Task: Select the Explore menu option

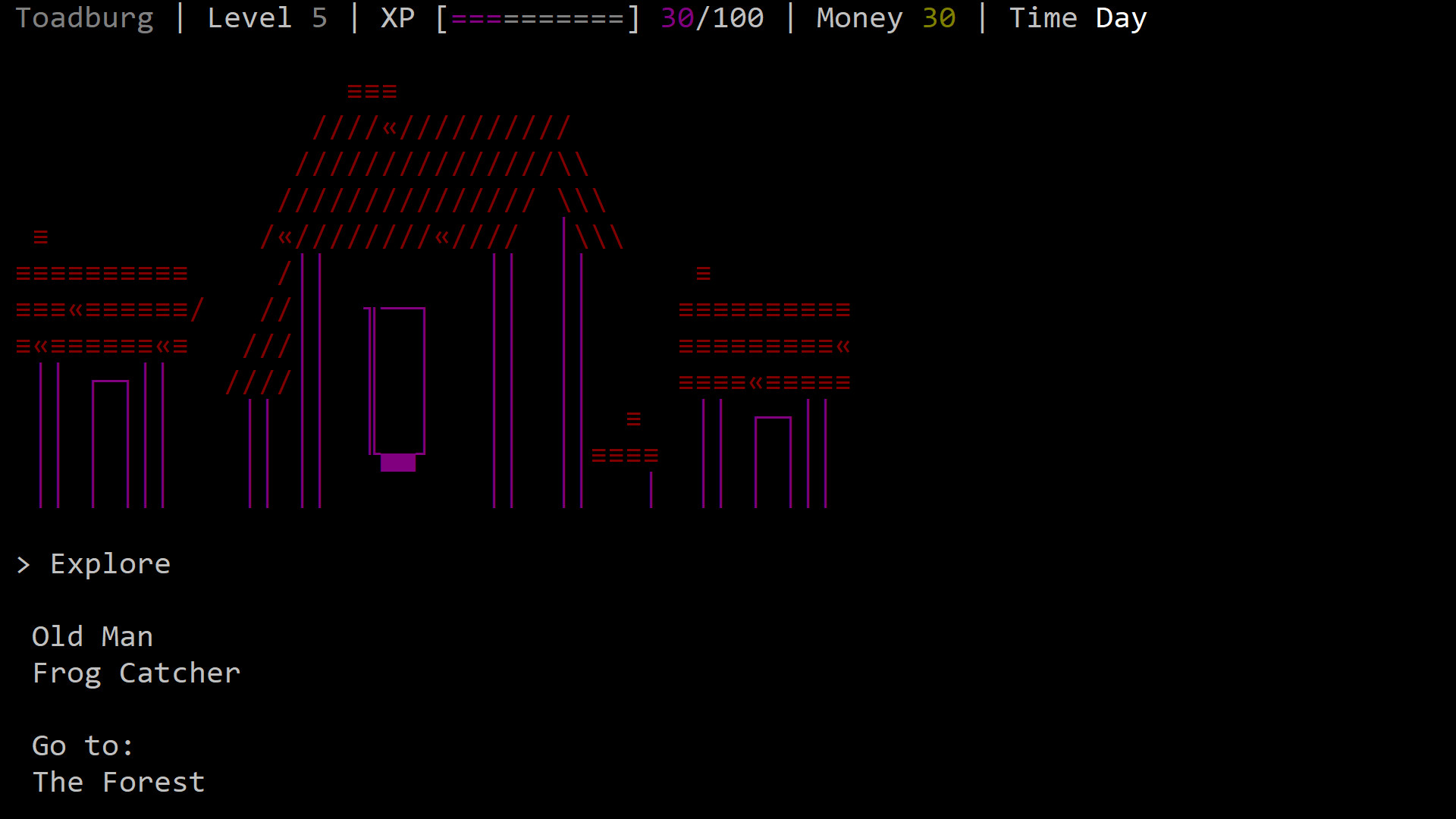Action: [110, 564]
